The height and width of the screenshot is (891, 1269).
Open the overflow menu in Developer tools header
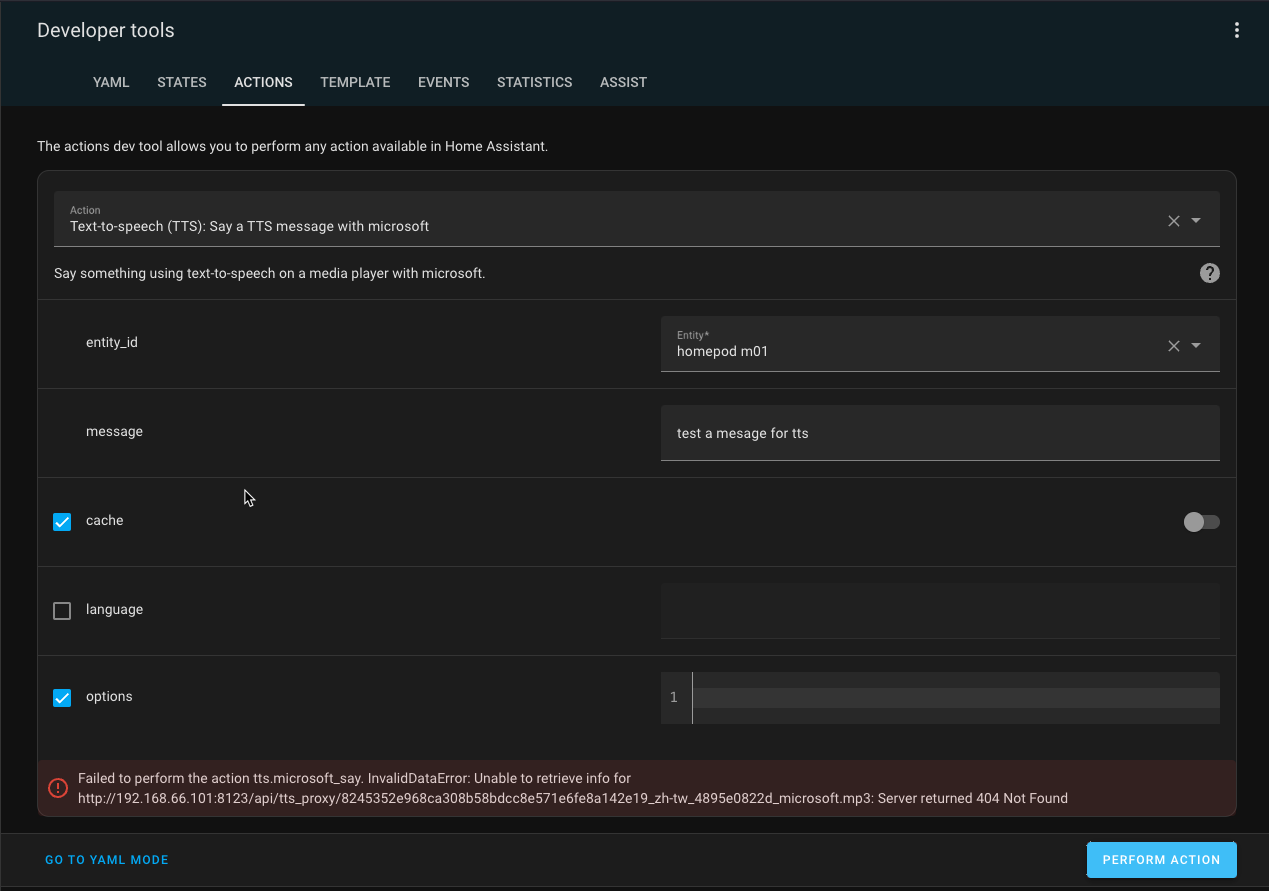click(x=1237, y=30)
